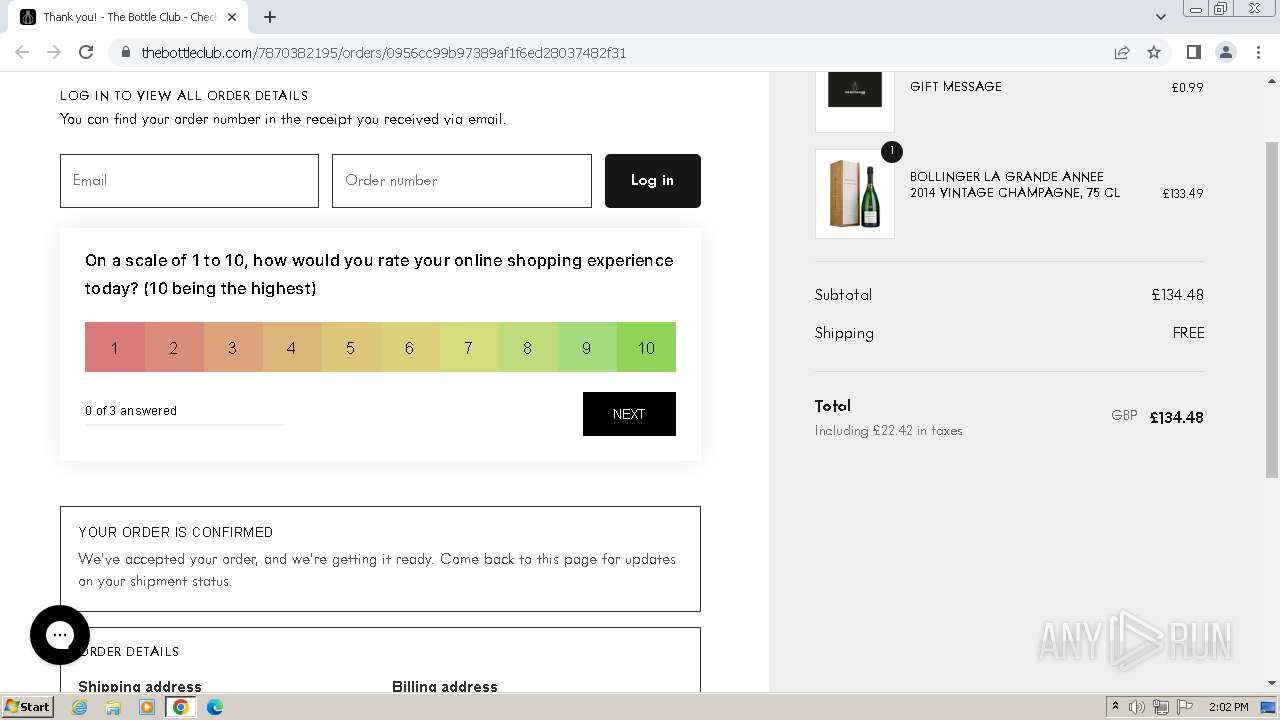Launch Microsoft Edge from taskbar
The height and width of the screenshot is (720, 1280).
[215, 707]
